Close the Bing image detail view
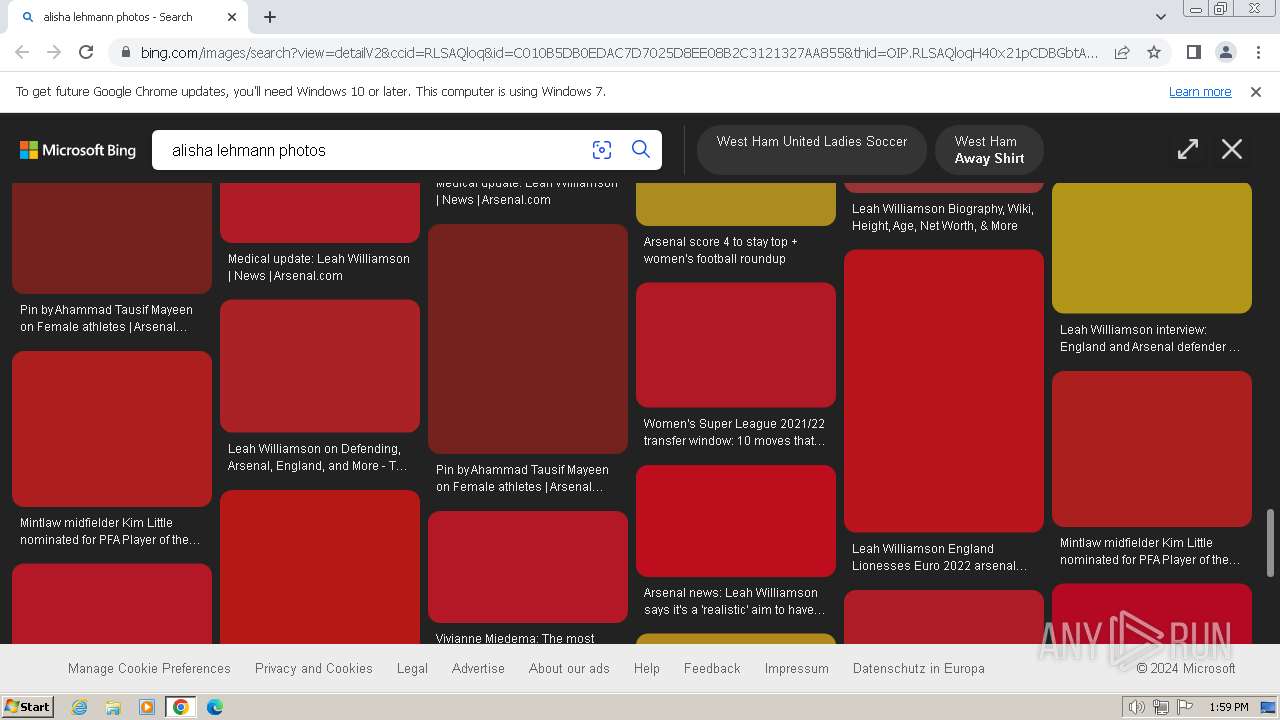The image size is (1280, 720). click(x=1232, y=150)
